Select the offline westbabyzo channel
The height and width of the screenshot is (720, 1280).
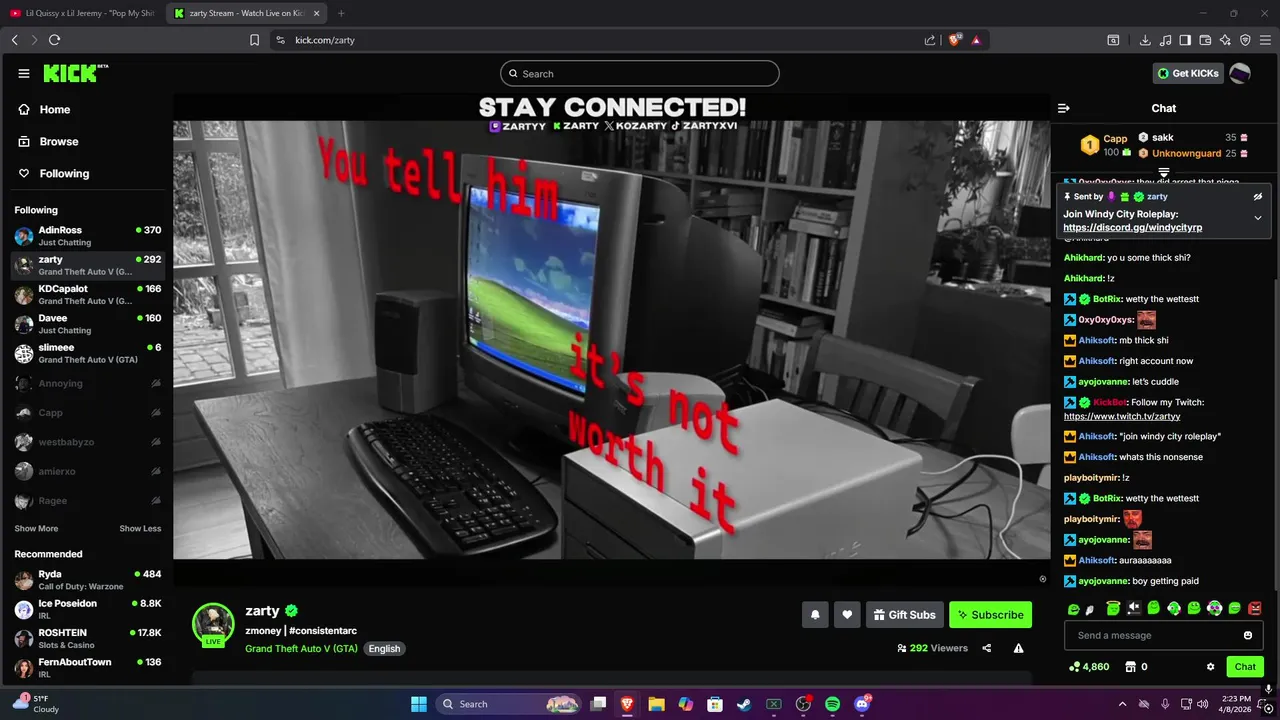(88, 442)
